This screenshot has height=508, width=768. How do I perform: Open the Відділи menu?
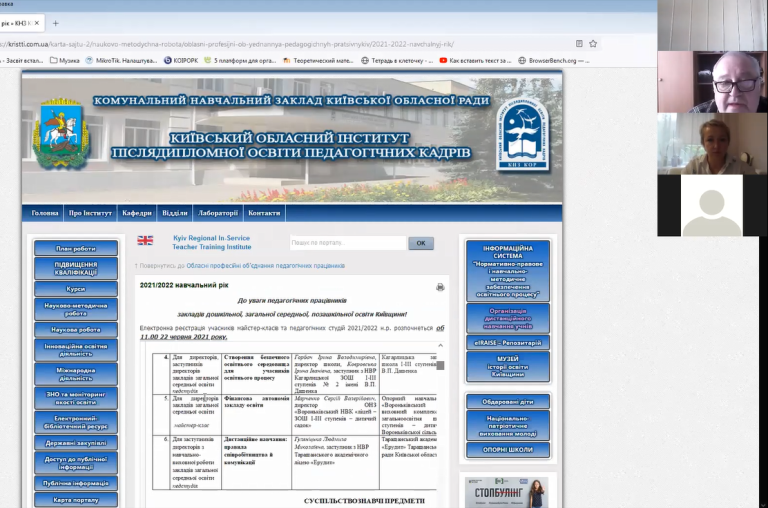tap(175, 213)
